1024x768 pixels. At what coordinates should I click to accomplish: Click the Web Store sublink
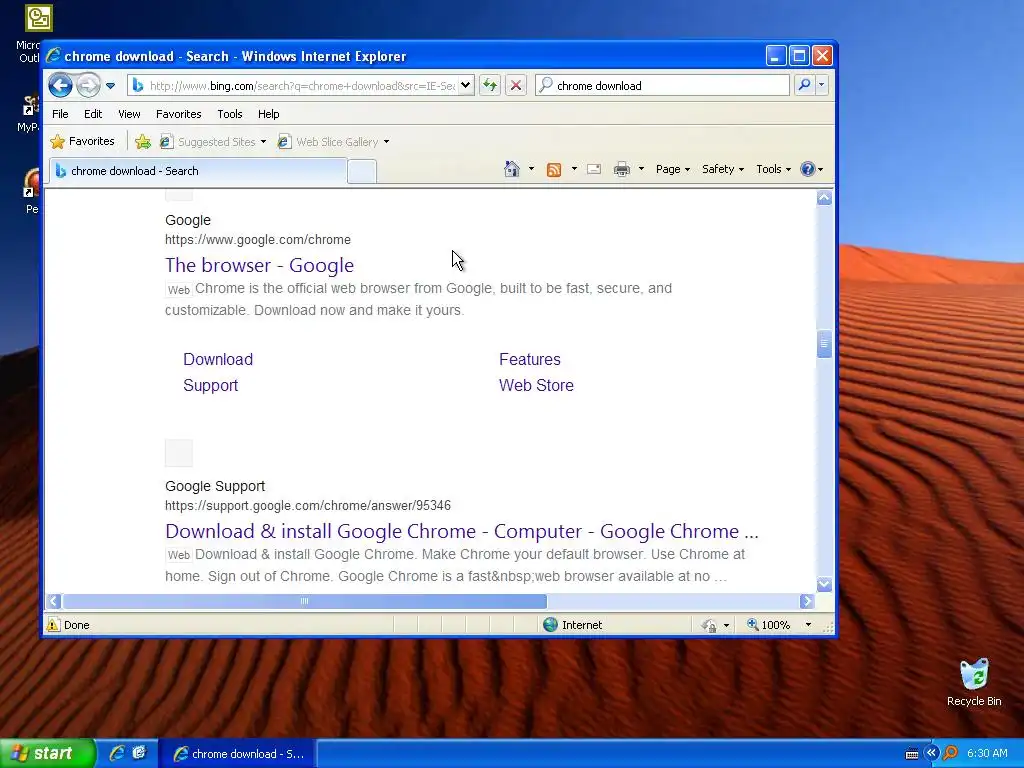[536, 385]
